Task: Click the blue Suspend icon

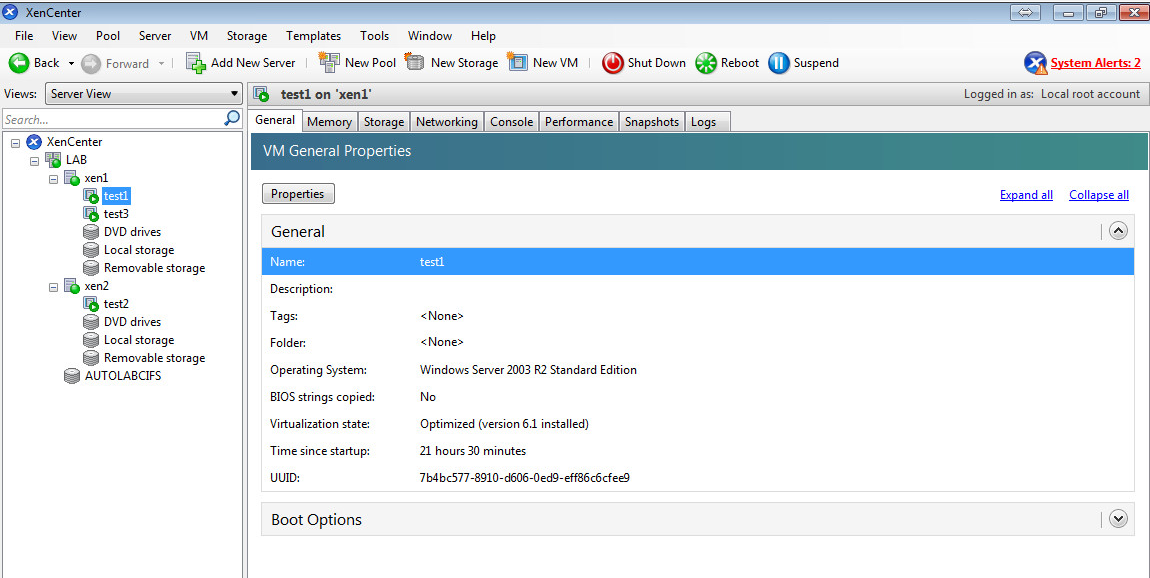Action: pos(779,63)
